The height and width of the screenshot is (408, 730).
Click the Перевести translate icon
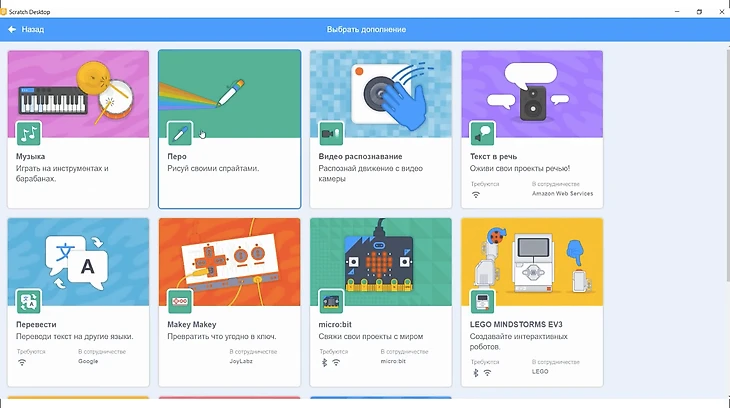coord(28,301)
